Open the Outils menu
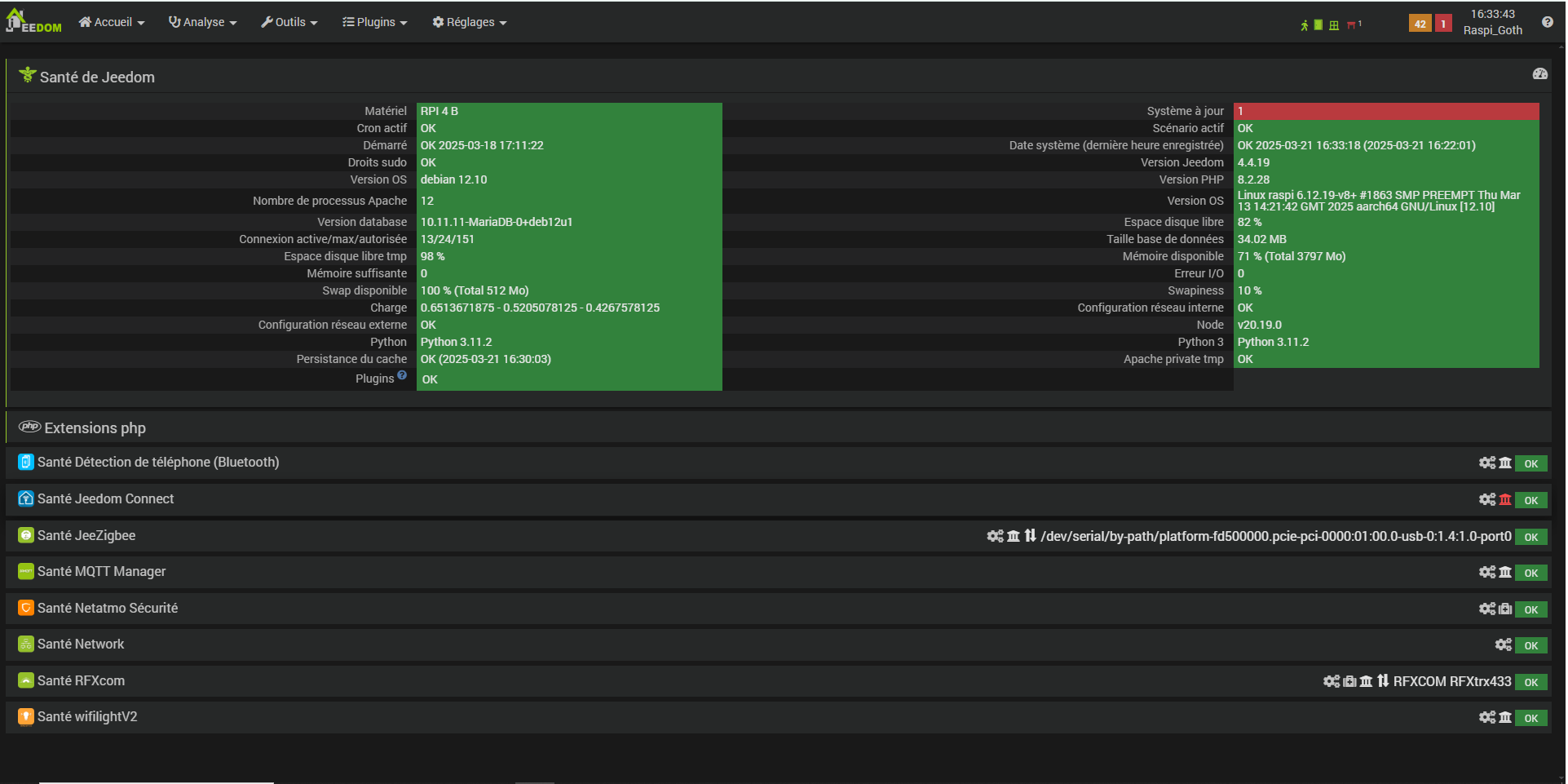Viewport: 1568px width, 784px height. pyautogui.click(x=289, y=22)
